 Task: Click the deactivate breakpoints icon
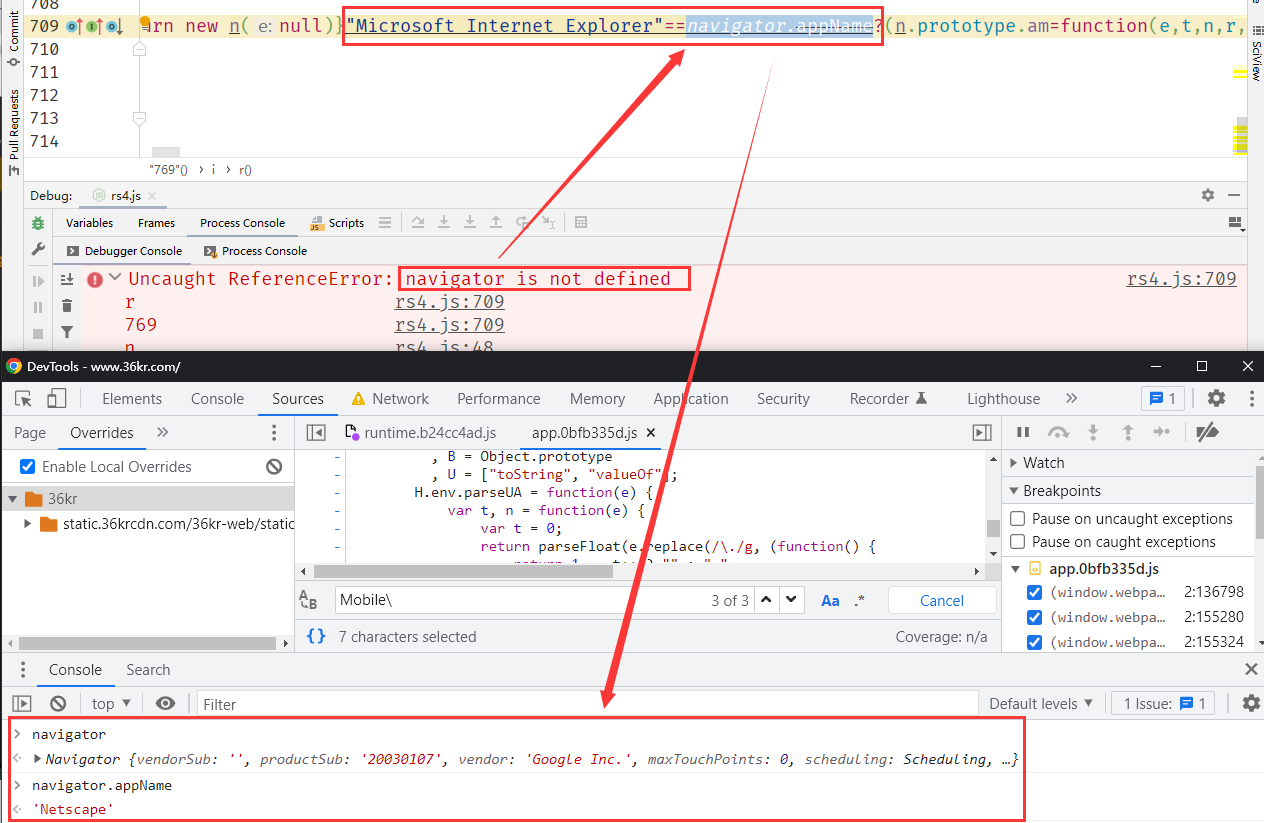tap(1207, 432)
